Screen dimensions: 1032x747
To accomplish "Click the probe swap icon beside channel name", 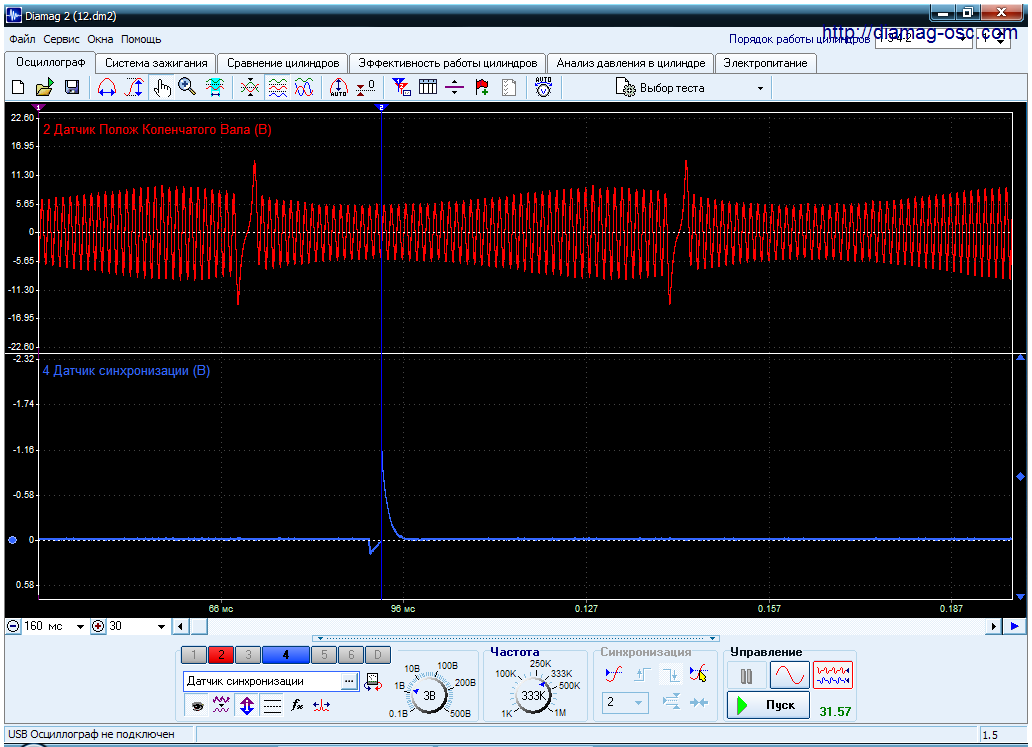I will coord(373,681).
